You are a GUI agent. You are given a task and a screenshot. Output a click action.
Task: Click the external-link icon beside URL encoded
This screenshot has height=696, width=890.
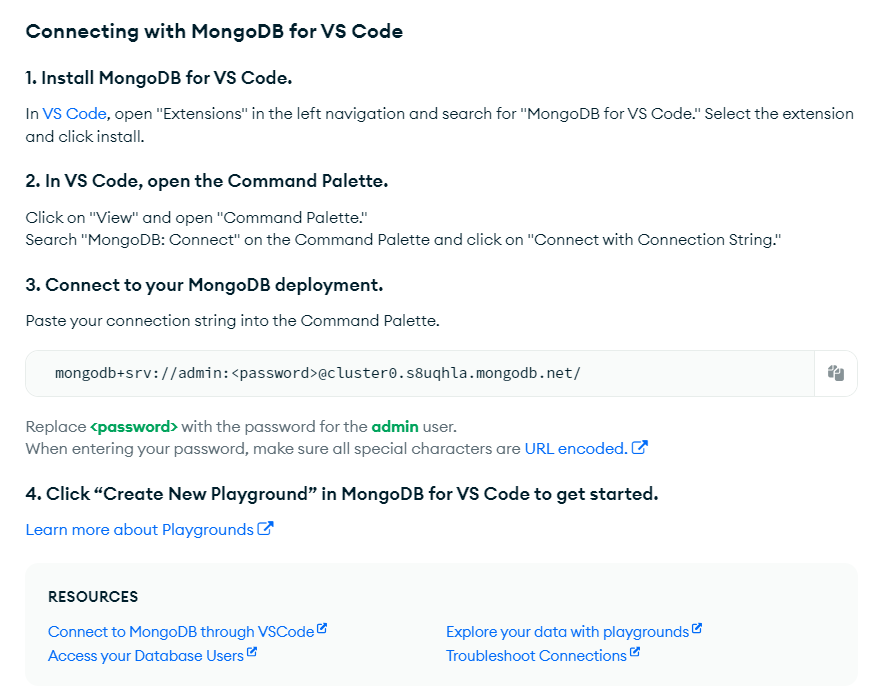640,447
